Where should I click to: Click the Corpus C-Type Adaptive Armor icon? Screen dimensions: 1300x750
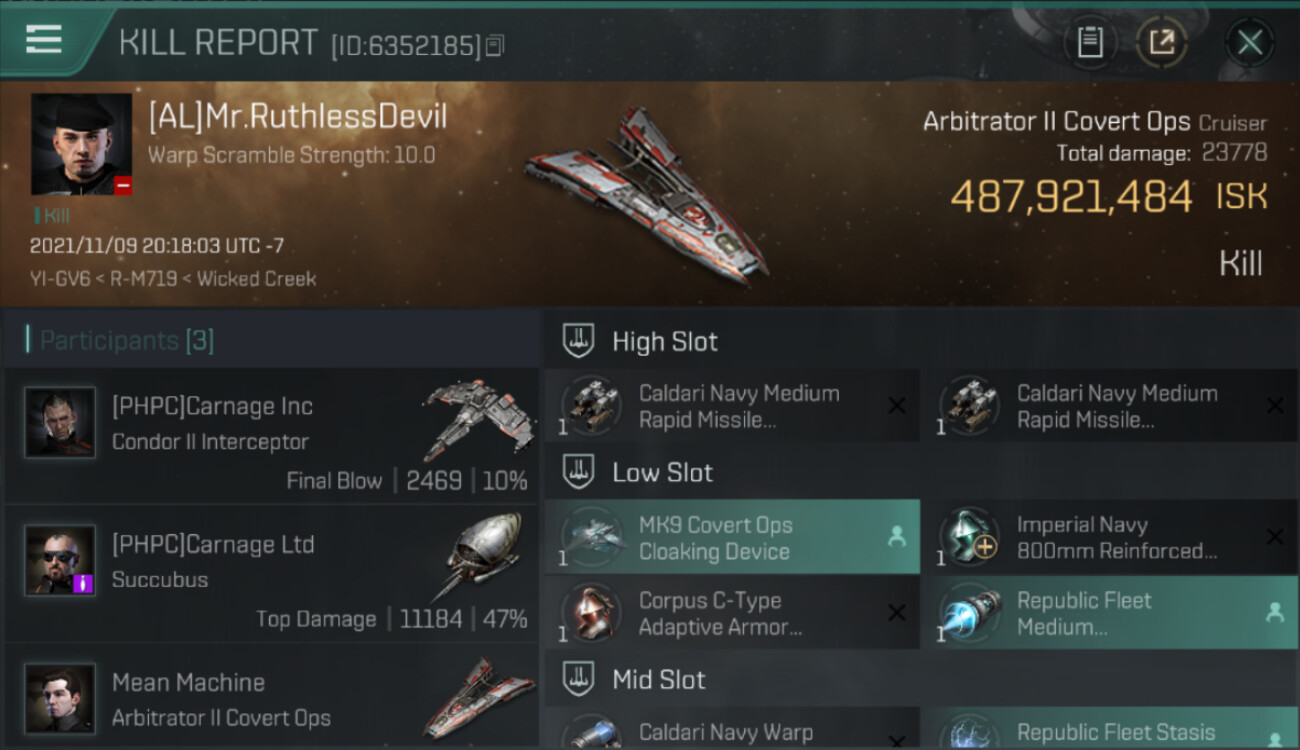click(590, 613)
